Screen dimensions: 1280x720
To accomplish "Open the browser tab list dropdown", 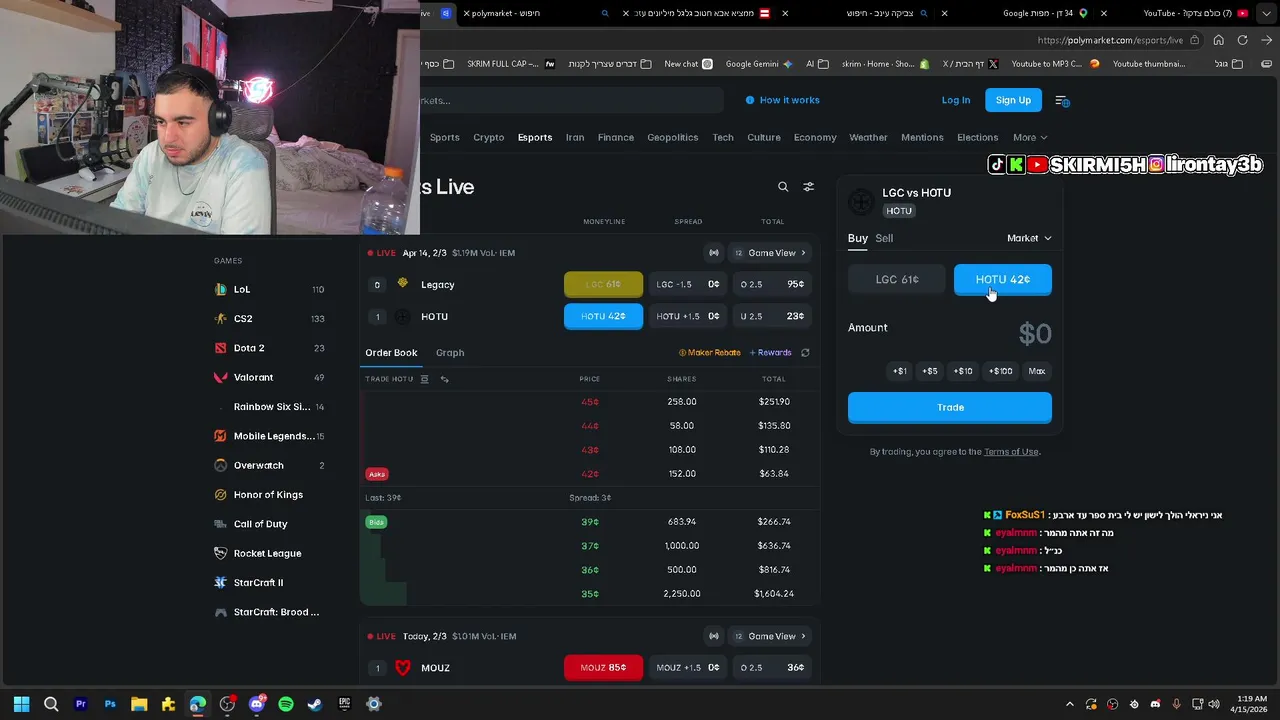I will click(x=1266, y=13).
